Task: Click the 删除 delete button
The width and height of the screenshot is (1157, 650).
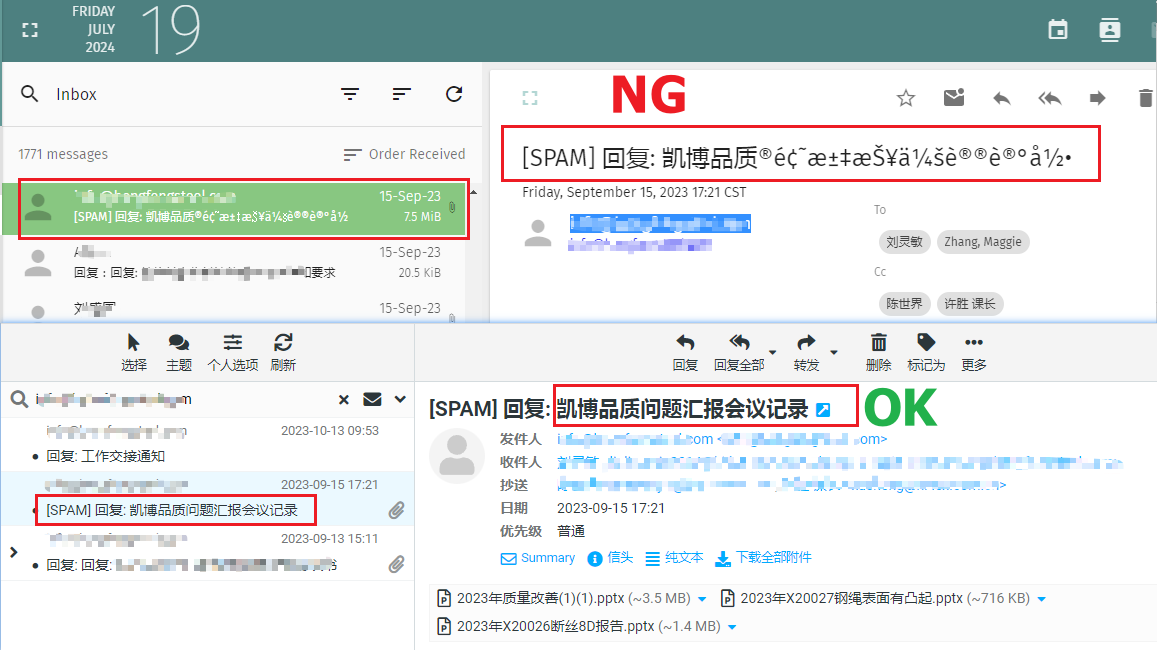Action: (878, 351)
